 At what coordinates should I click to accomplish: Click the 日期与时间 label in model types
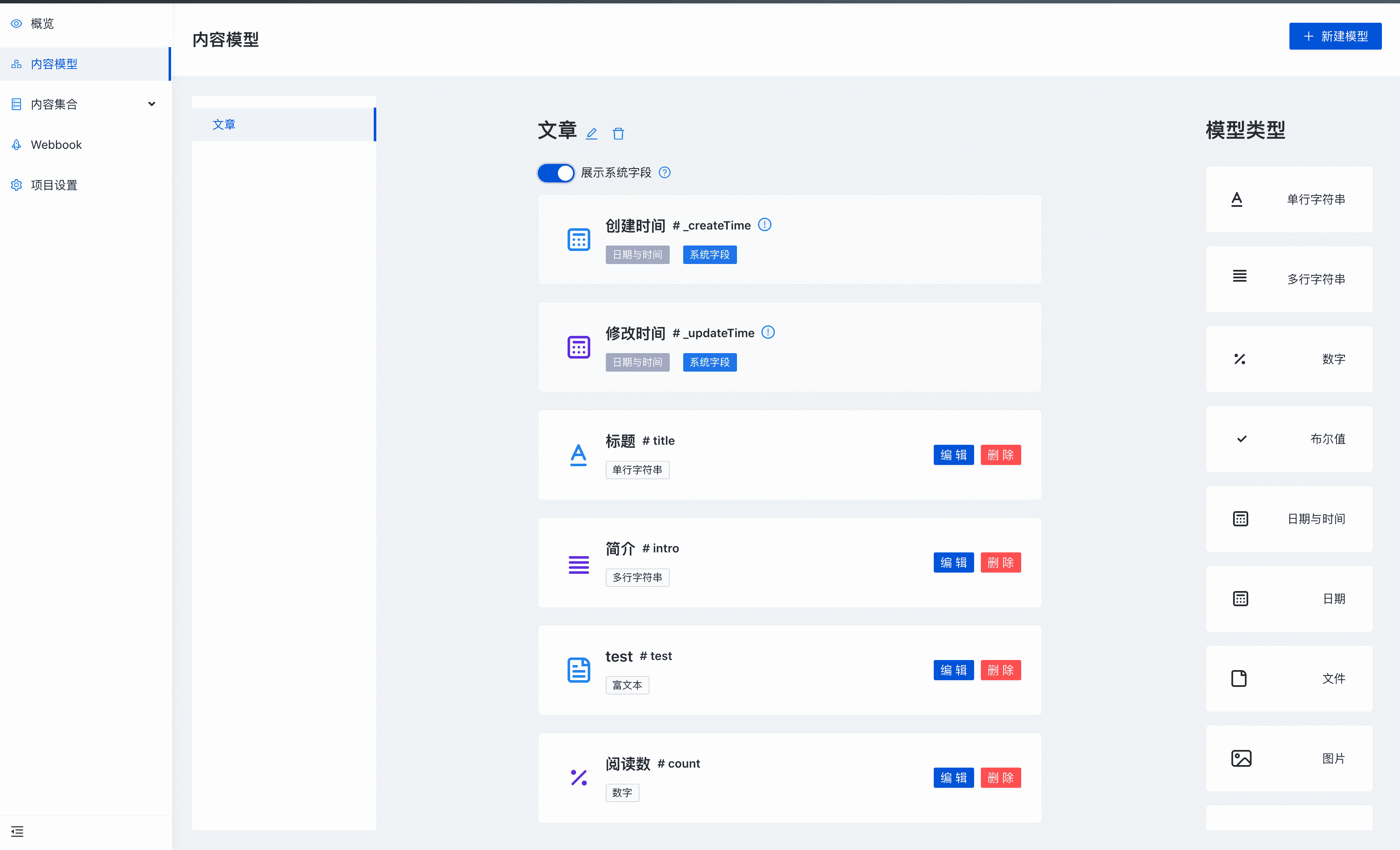point(1315,519)
